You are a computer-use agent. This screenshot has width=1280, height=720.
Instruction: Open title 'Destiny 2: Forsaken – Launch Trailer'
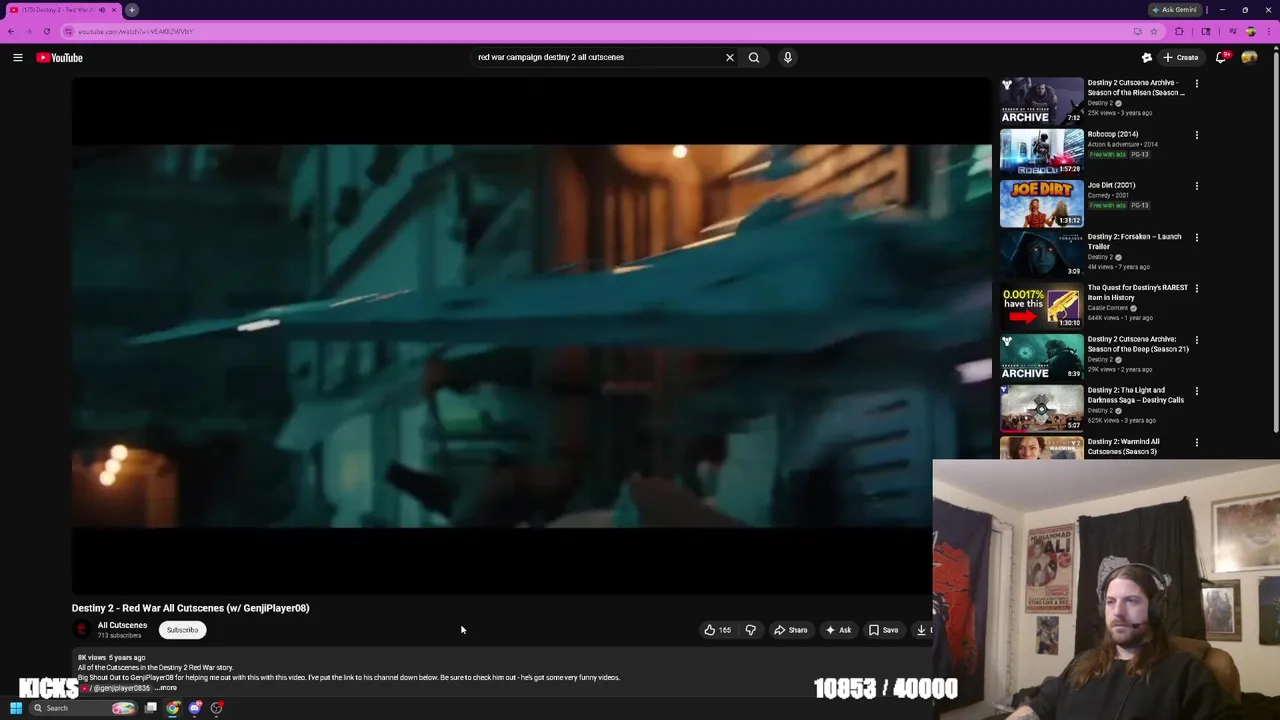(x=1135, y=241)
